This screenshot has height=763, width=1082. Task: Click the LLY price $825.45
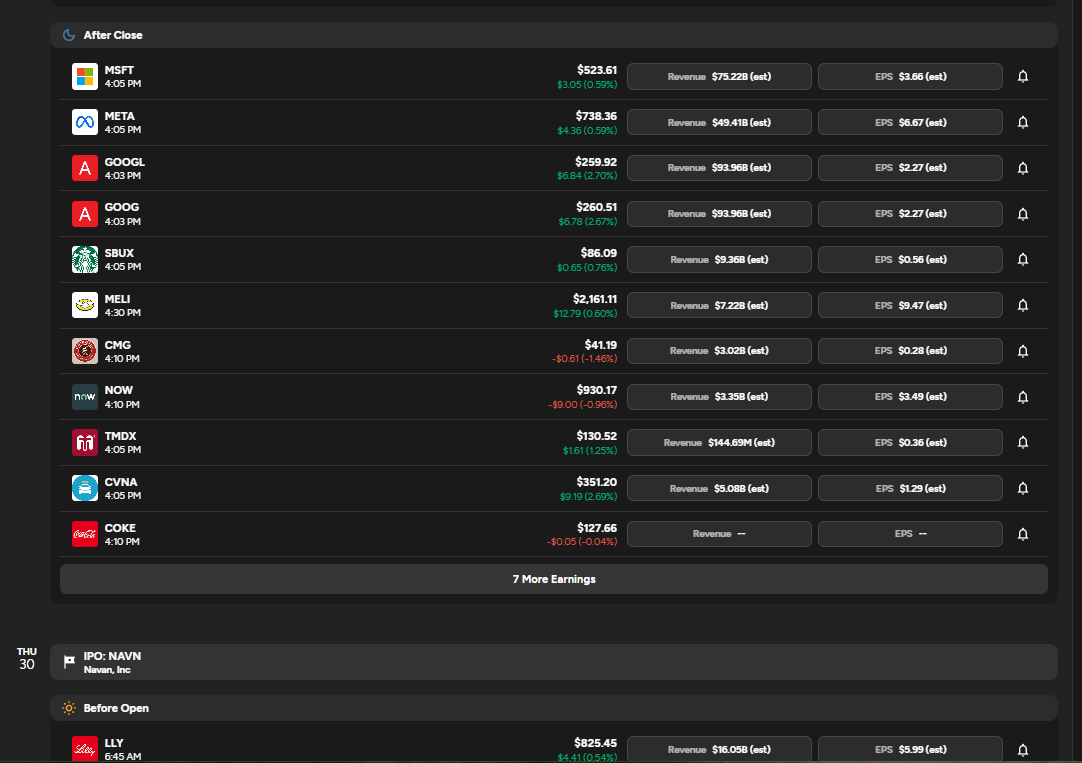point(596,743)
